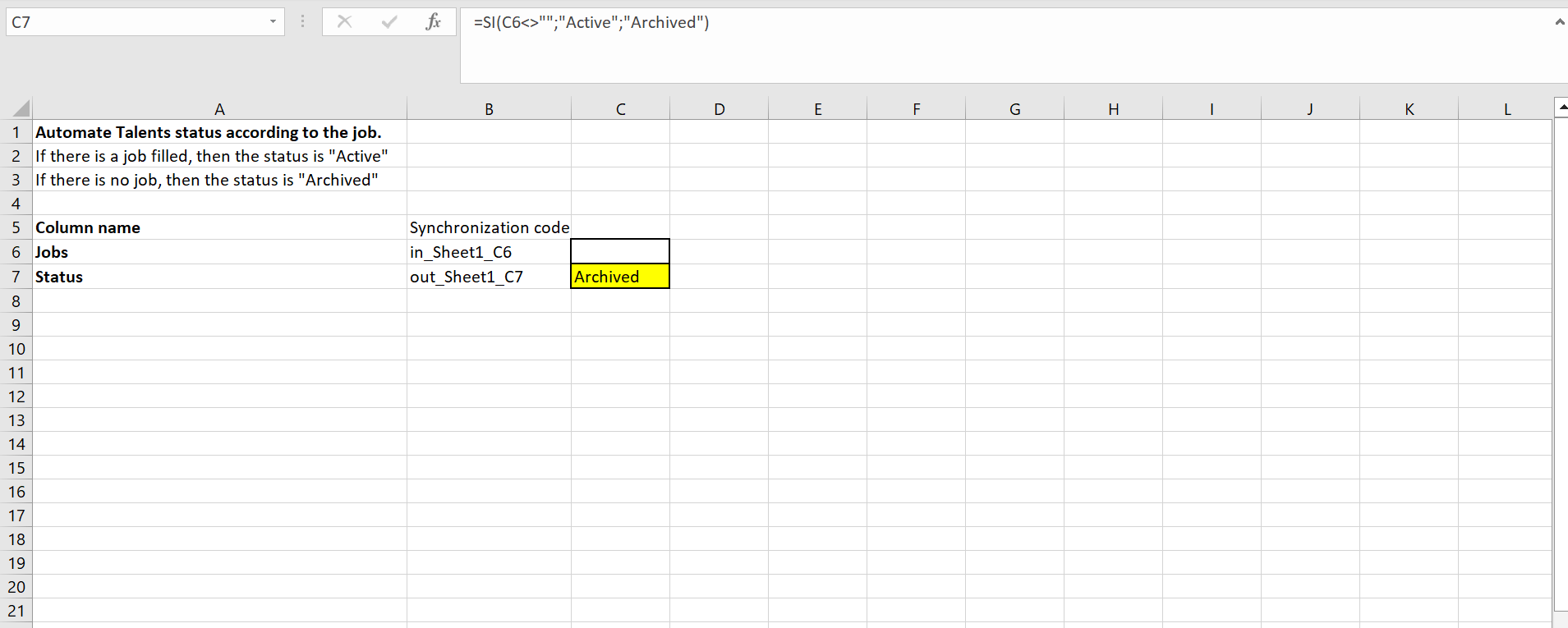Click cell 'If there is a job filled' text
The height and width of the screenshot is (628, 1568).
[x=219, y=156]
